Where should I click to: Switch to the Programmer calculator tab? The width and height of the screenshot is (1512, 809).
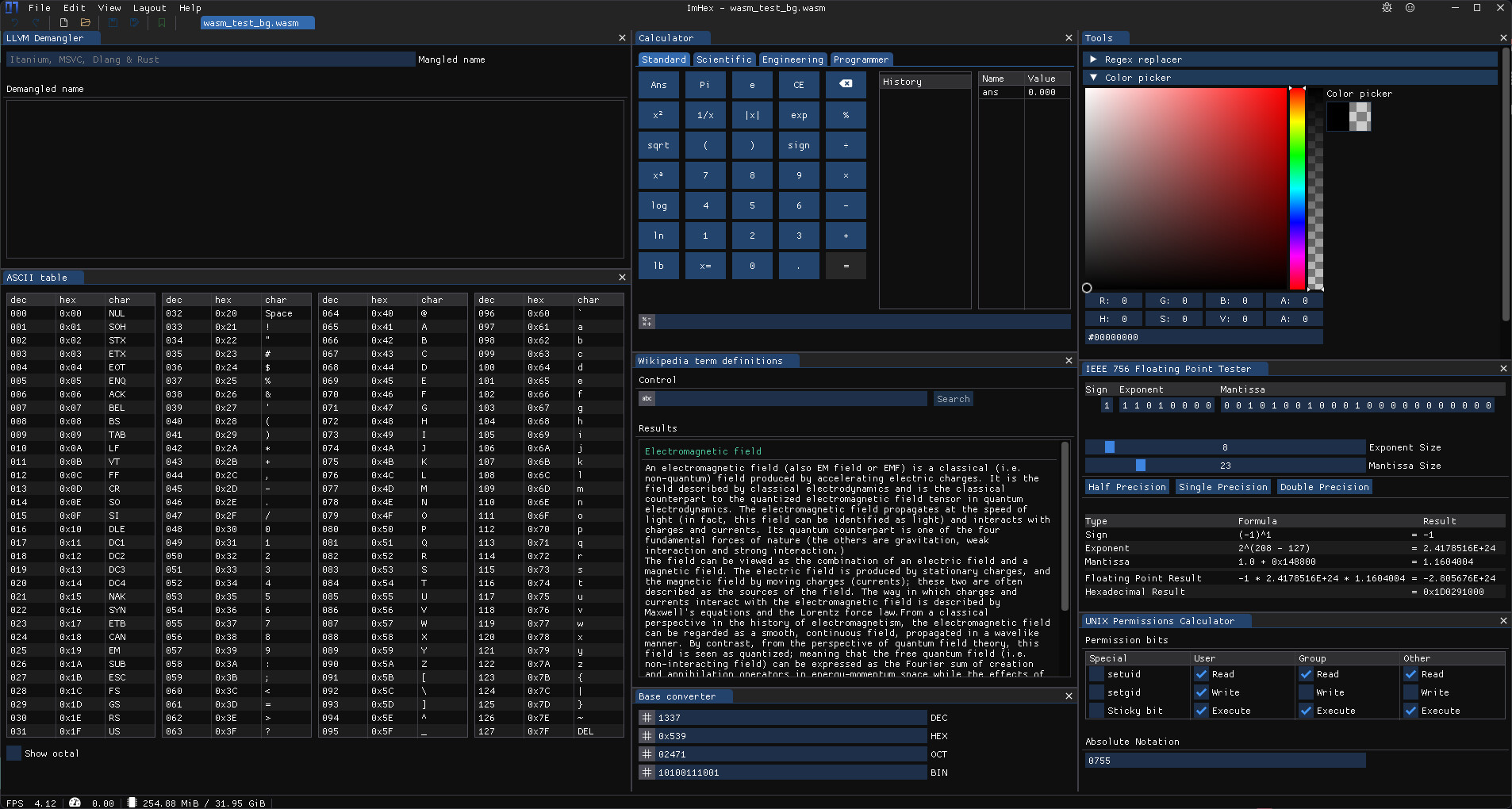861,59
